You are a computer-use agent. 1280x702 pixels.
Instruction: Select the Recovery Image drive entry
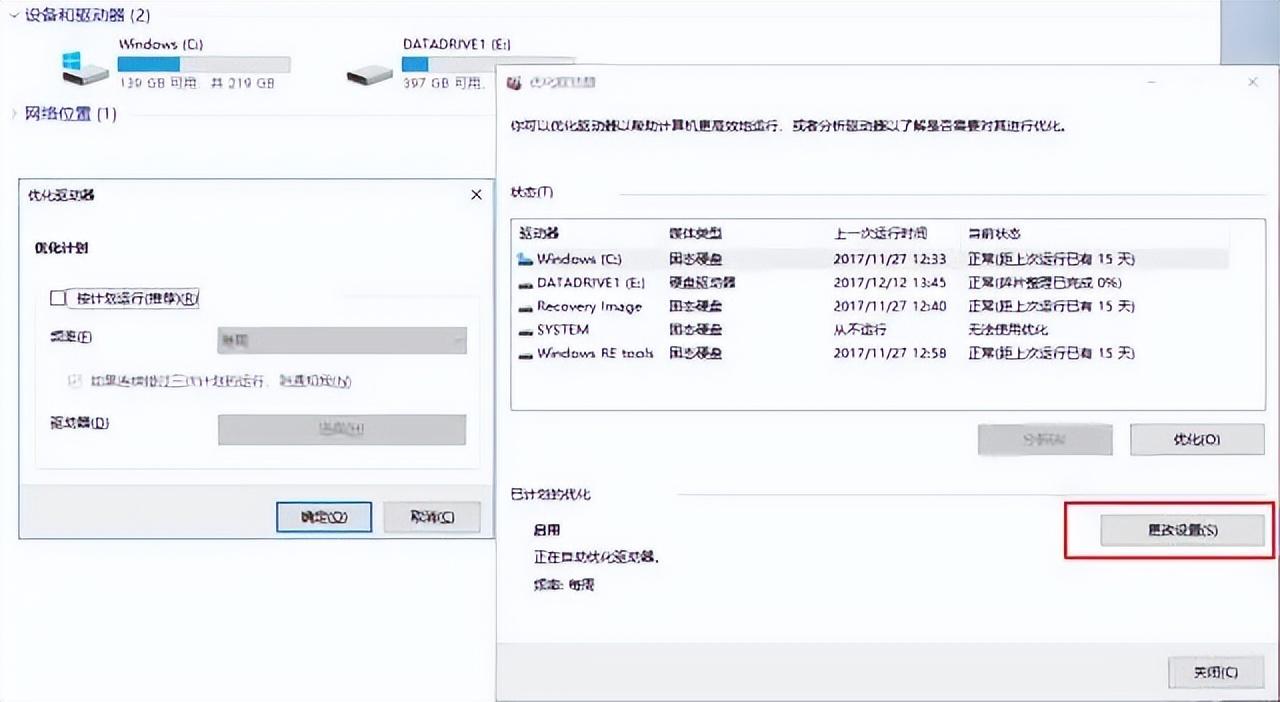588,306
